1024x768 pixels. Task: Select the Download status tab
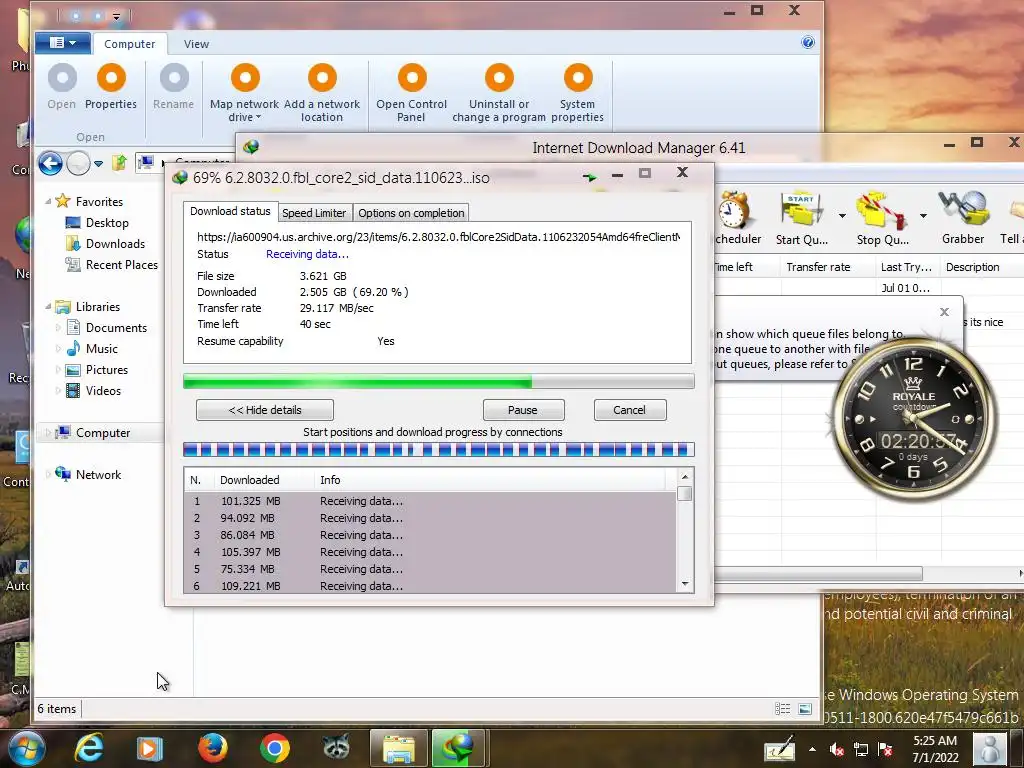tap(230, 211)
